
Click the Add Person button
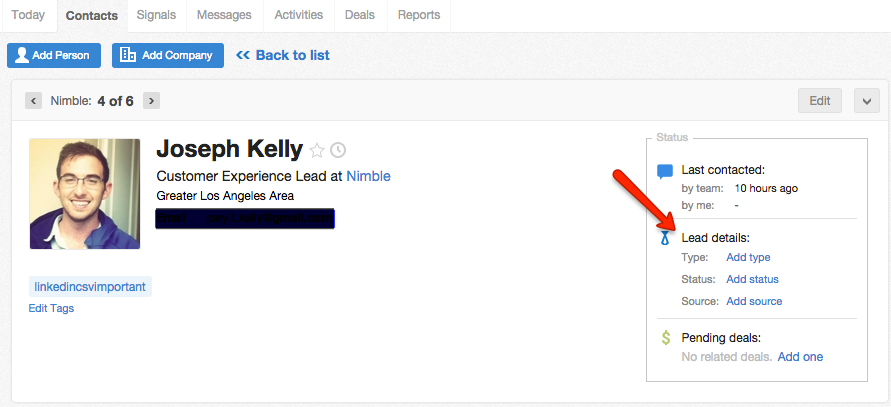click(x=54, y=55)
